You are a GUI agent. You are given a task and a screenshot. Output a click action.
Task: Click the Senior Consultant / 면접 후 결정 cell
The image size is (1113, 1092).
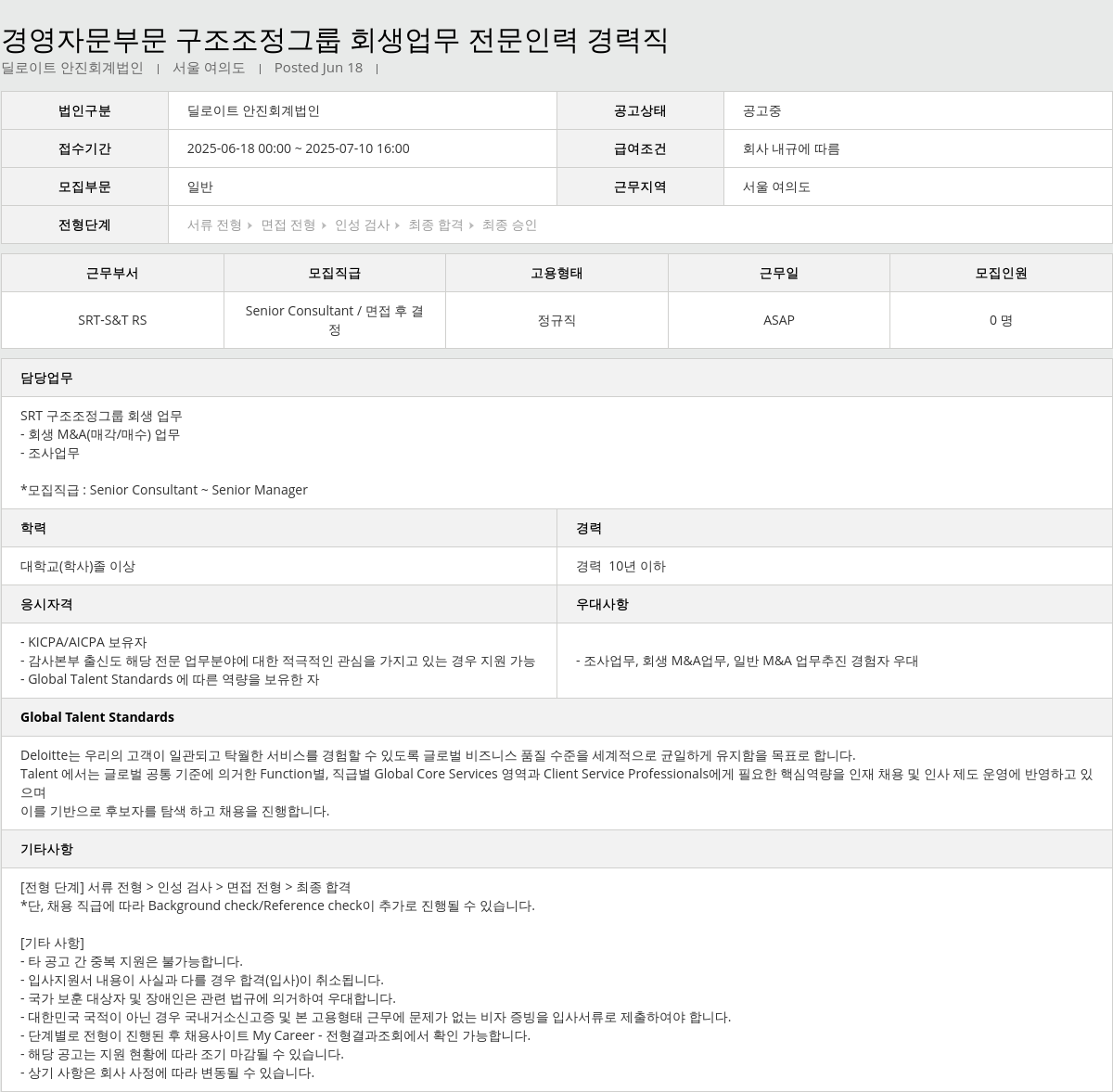click(x=335, y=320)
